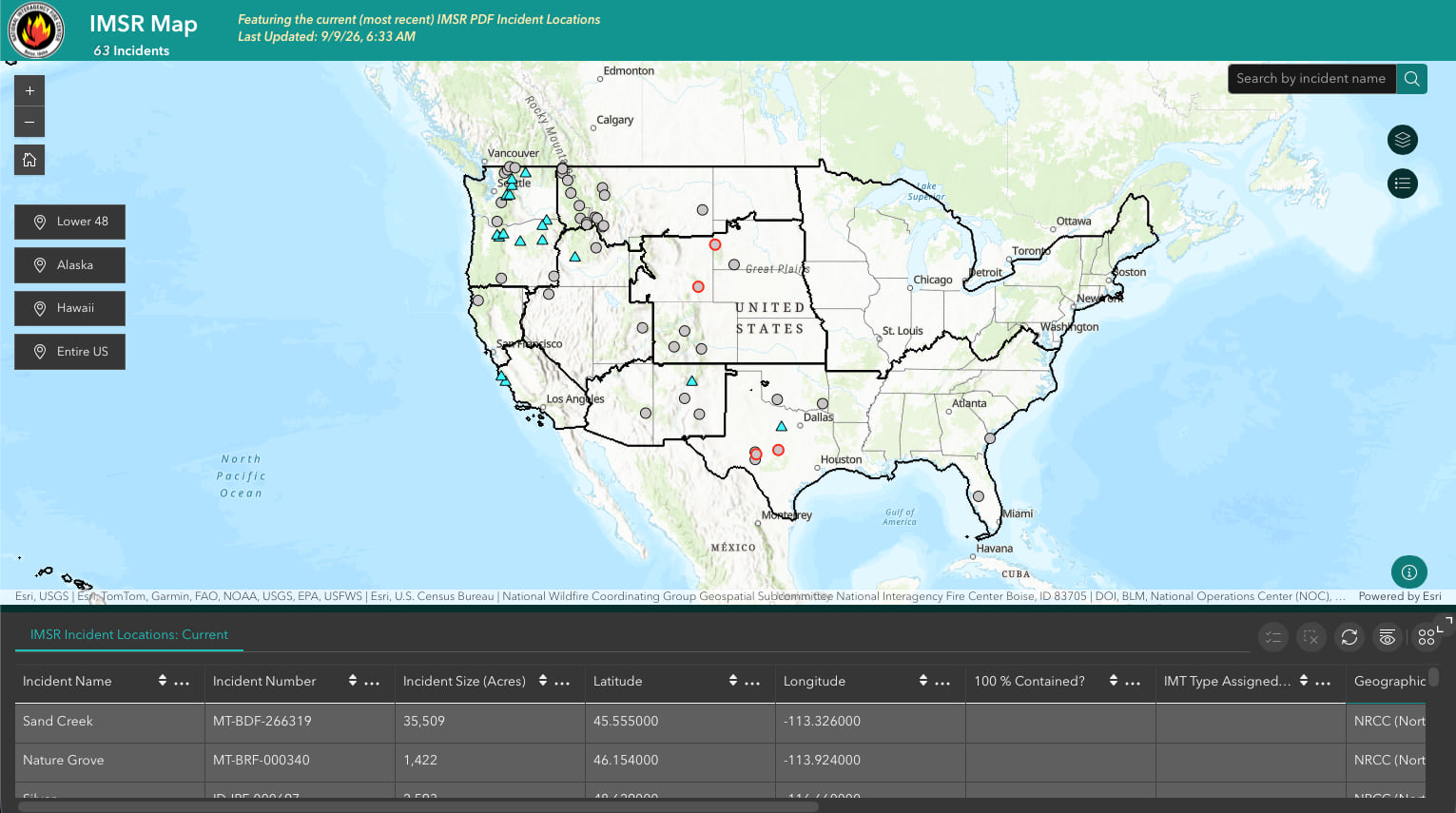This screenshot has width=1456, height=813.
Task: Click the magnifier search button
Action: 1412,78
